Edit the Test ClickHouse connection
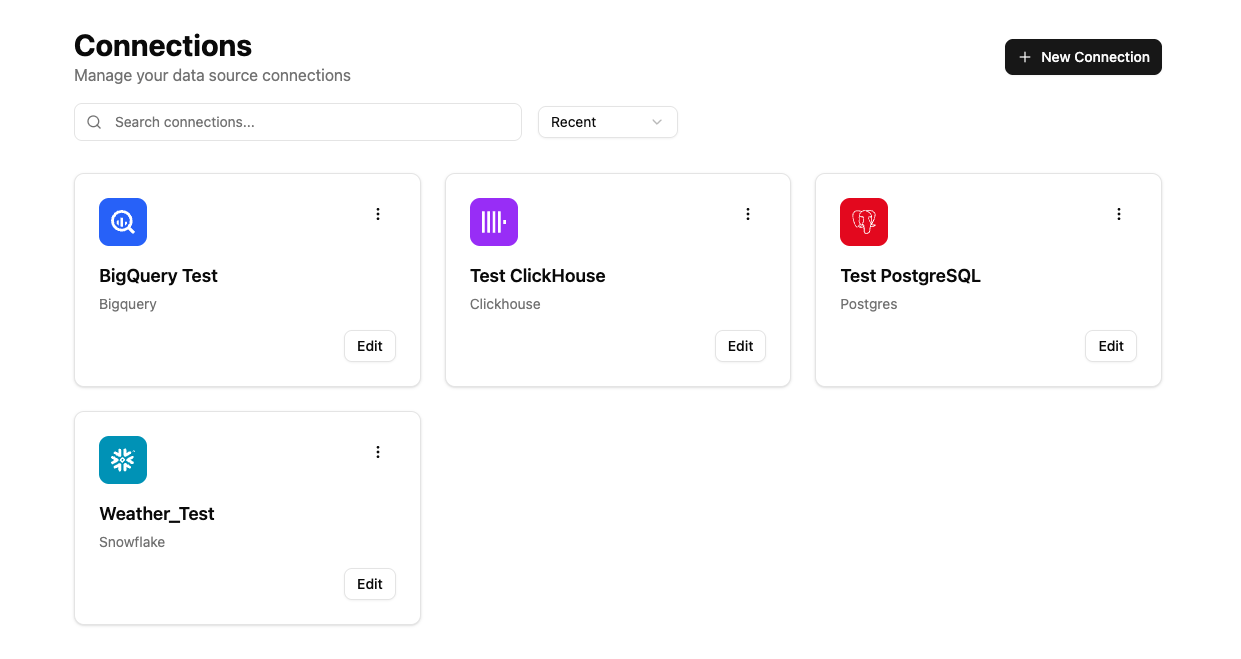Screen dimensions: 1241x659 click(x=740, y=346)
